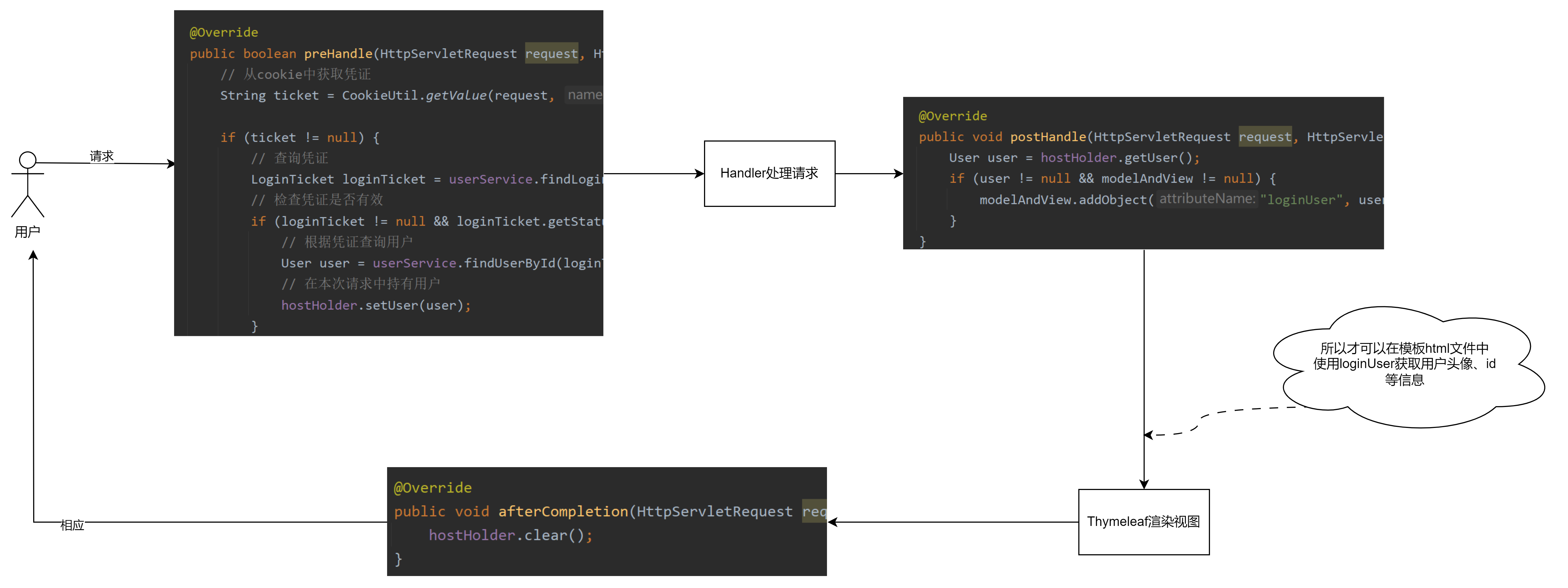Click the 检查凭证是否有效 comment
The width and height of the screenshot is (1568, 588).
point(317,200)
